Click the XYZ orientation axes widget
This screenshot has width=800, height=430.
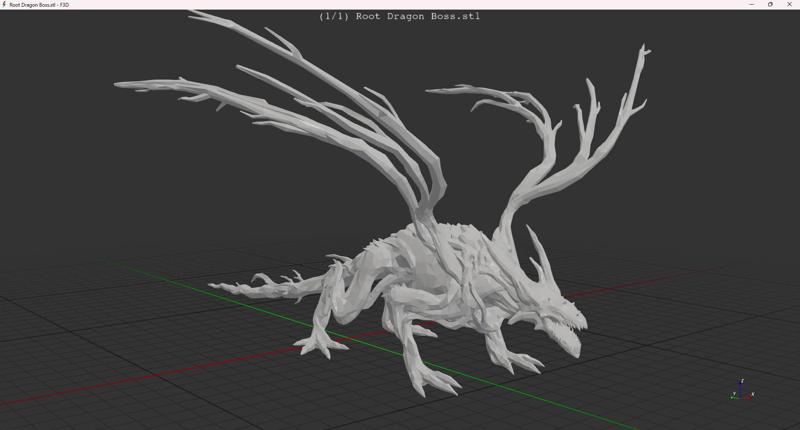click(742, 389)
